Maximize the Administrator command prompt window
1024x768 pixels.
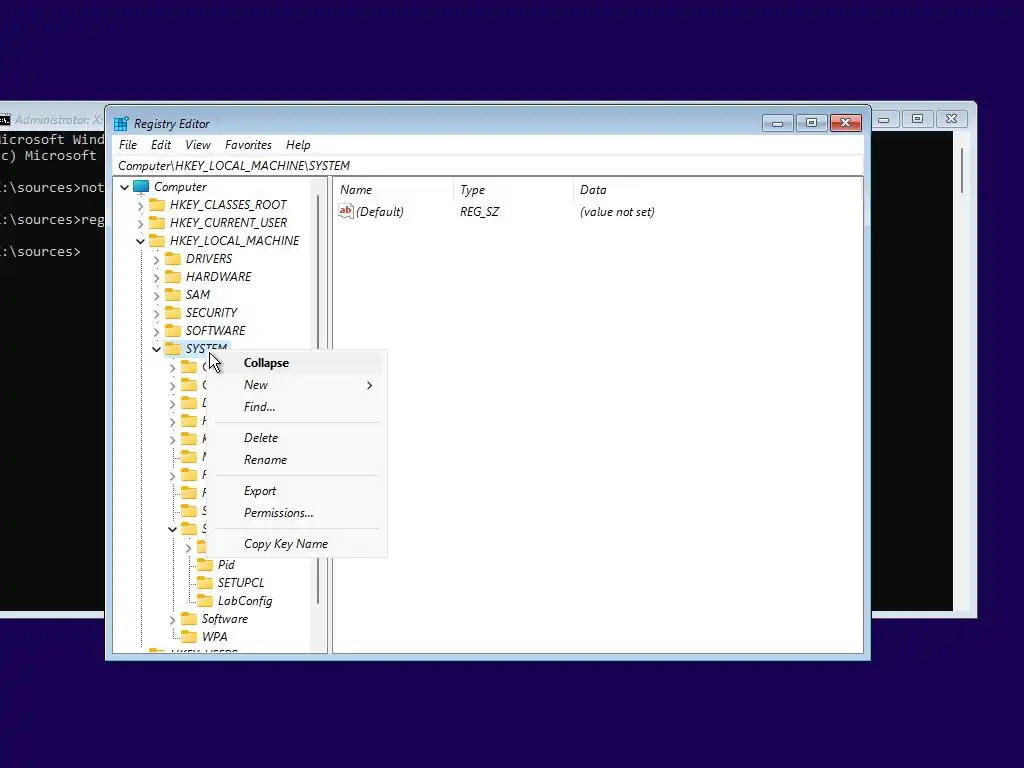point(918,119)
